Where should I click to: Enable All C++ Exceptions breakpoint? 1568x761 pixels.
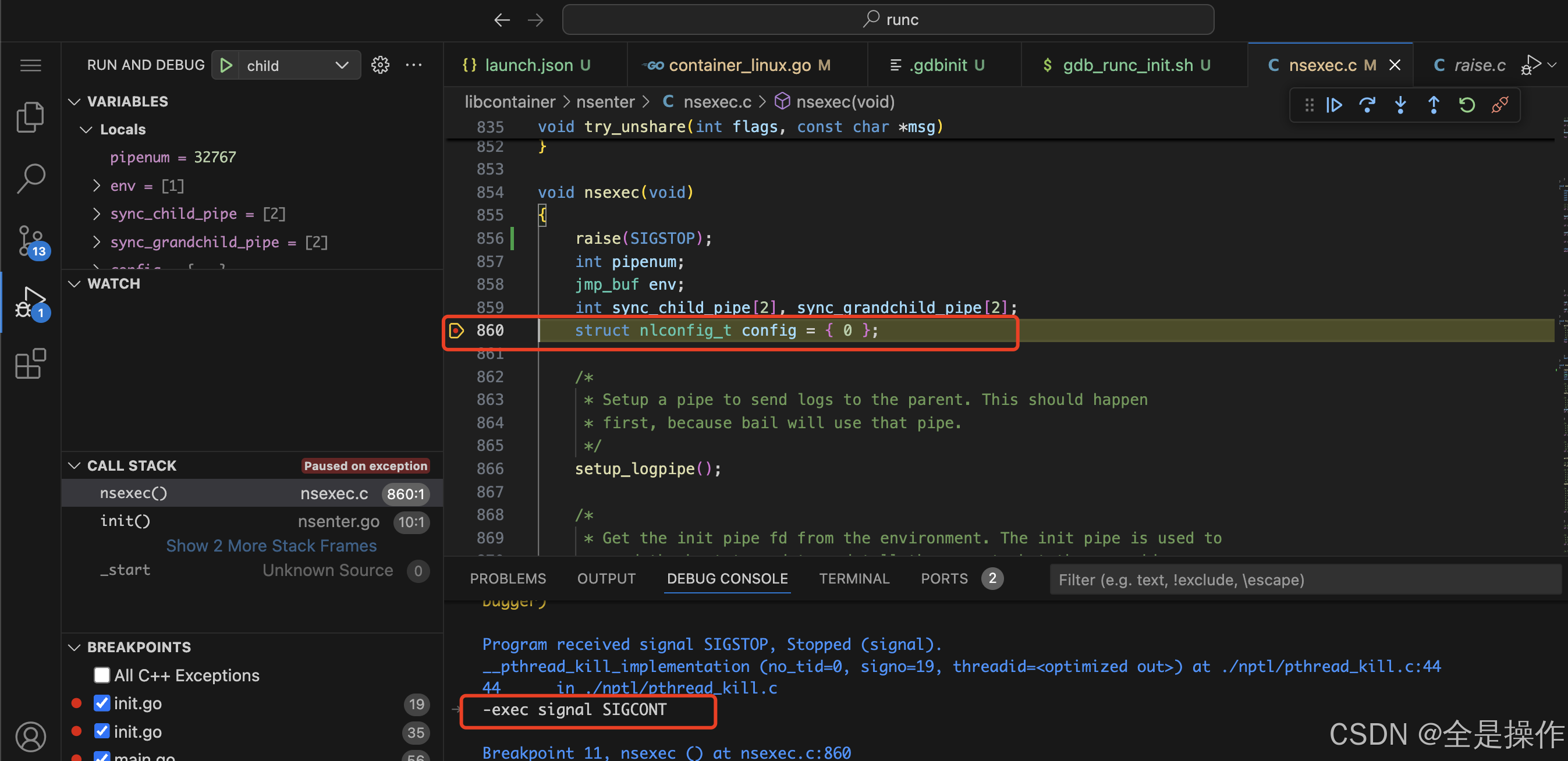coord(102,675)
